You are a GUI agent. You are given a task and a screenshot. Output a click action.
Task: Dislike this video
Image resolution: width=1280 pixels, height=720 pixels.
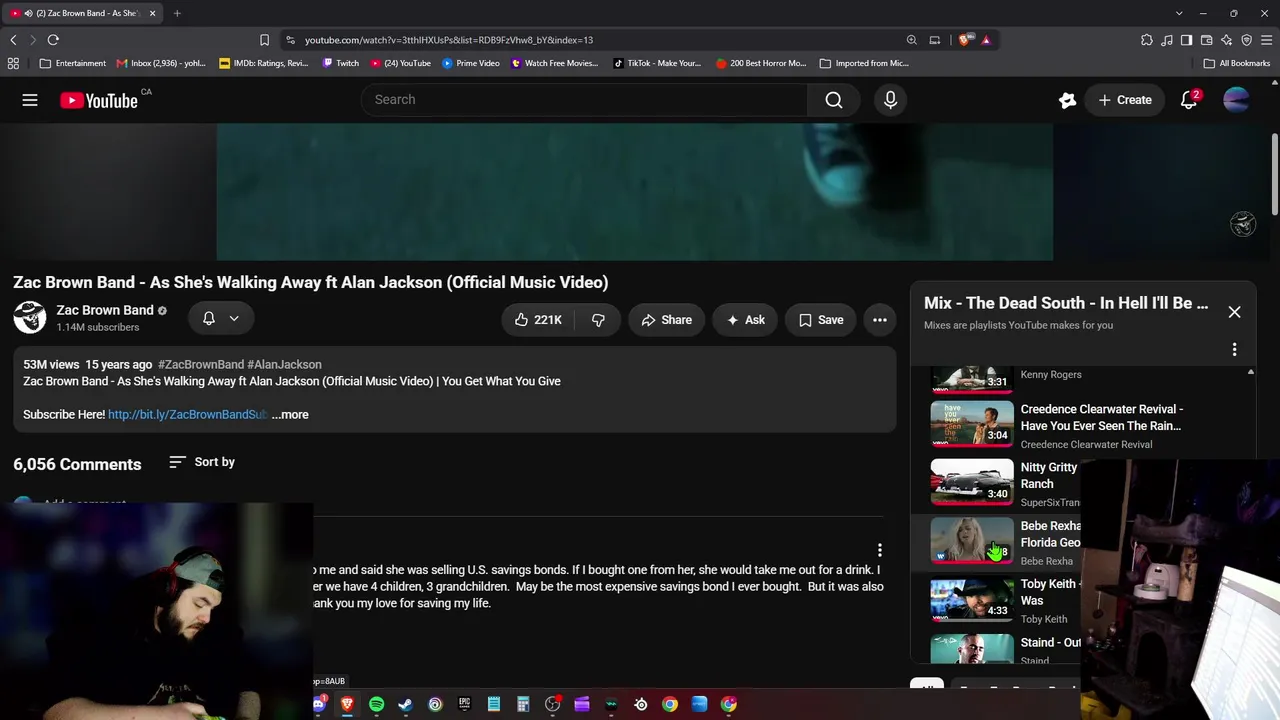(x=598, y=320)
